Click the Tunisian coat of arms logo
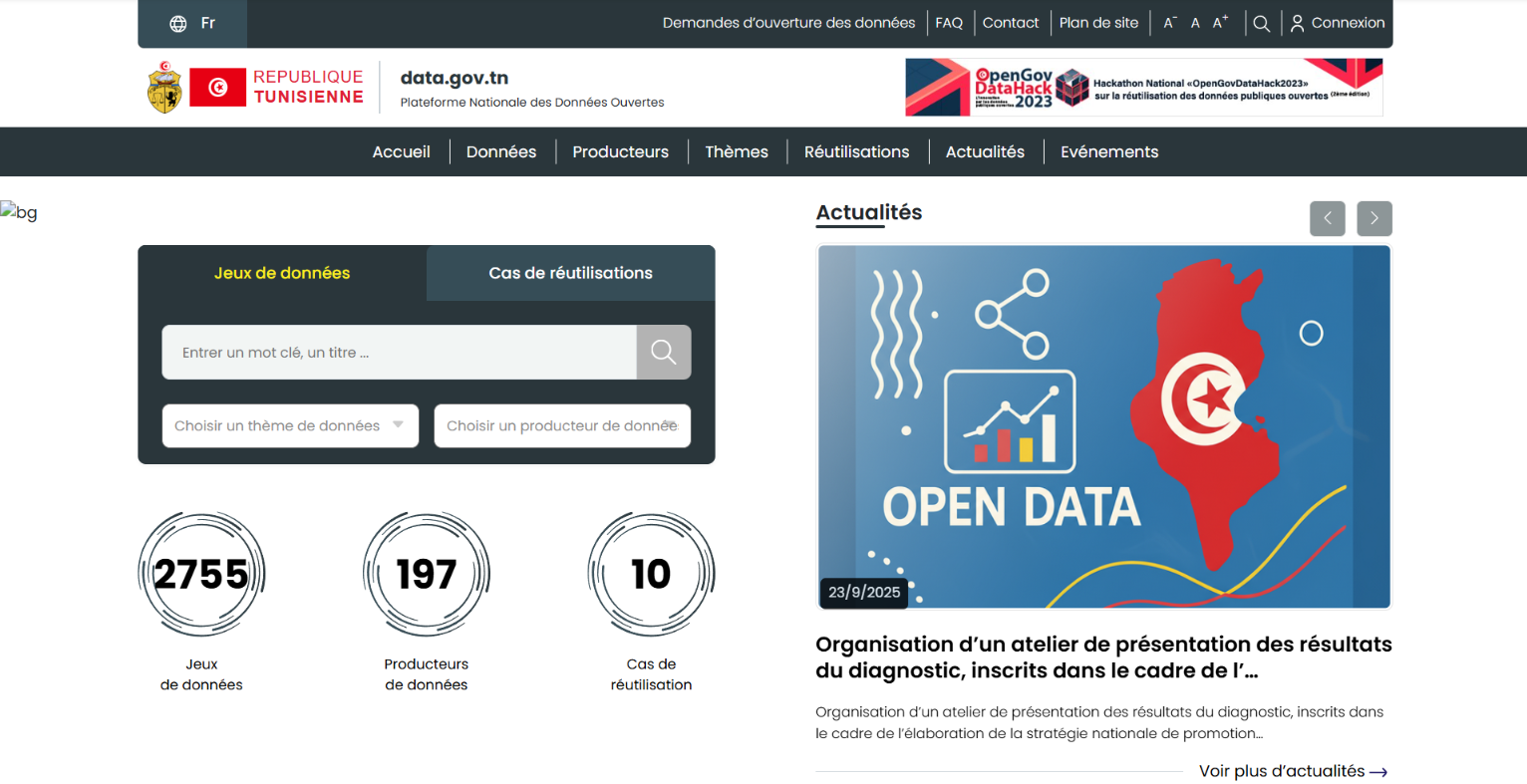The width and height of the screenshot is (1527, 784). point(164,88)
